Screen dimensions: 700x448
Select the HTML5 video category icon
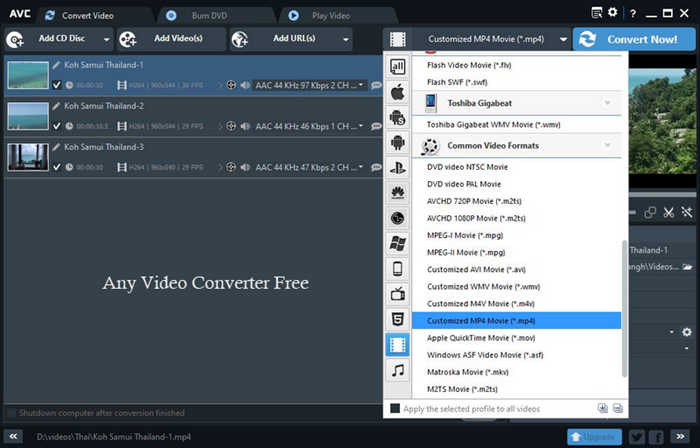(x=397, y=319)
